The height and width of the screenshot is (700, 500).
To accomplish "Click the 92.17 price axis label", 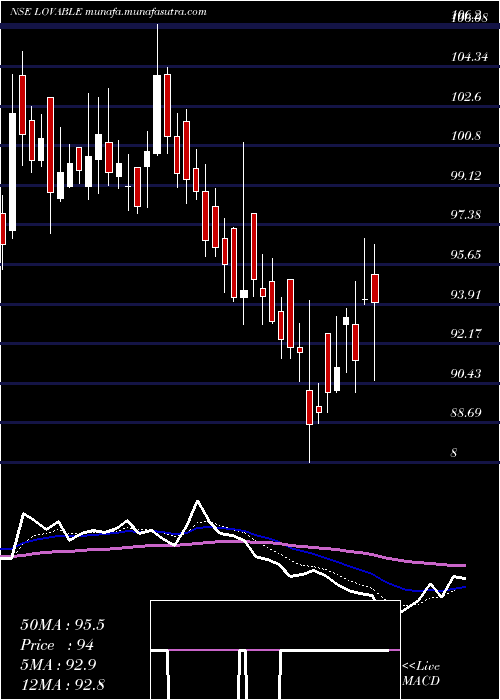I will point(466,333).
